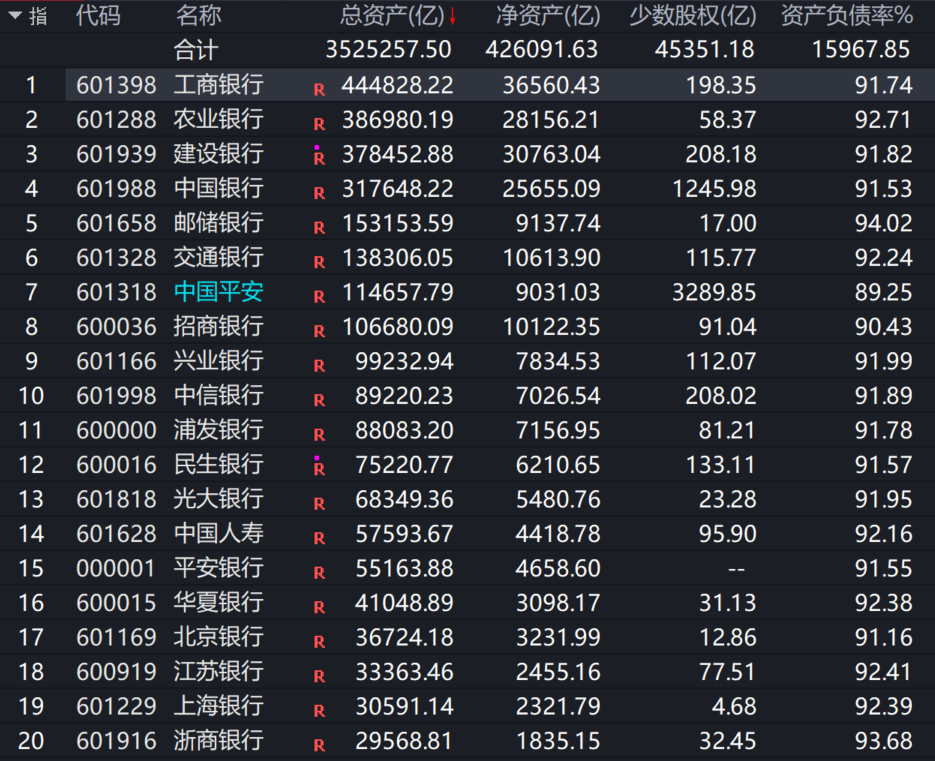This screenshot has height=761, width=935.
Task: Select the stock name 浙商银行
Action: coord(219,741)
